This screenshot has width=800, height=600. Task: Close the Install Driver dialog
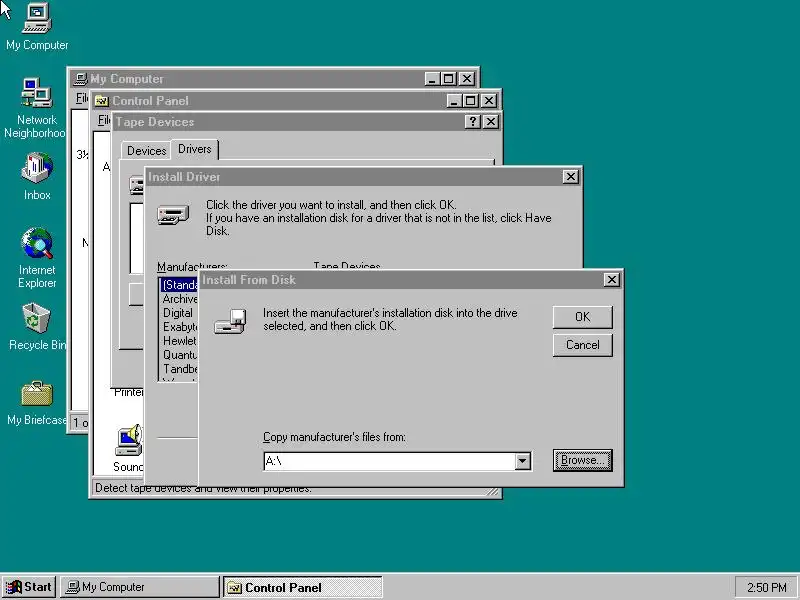click(x=570, y=177)
